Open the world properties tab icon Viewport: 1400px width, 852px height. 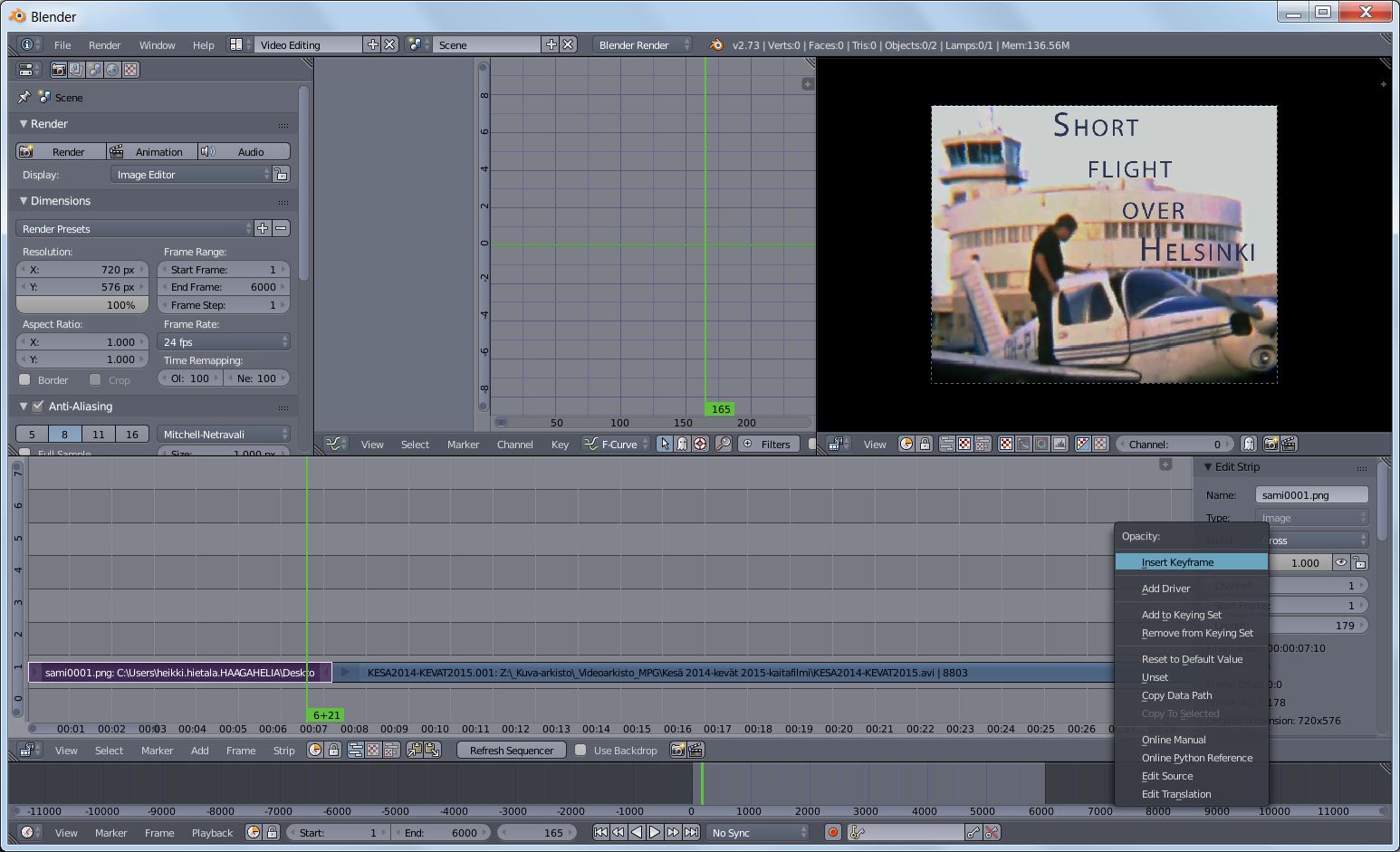tap(112, 70)
